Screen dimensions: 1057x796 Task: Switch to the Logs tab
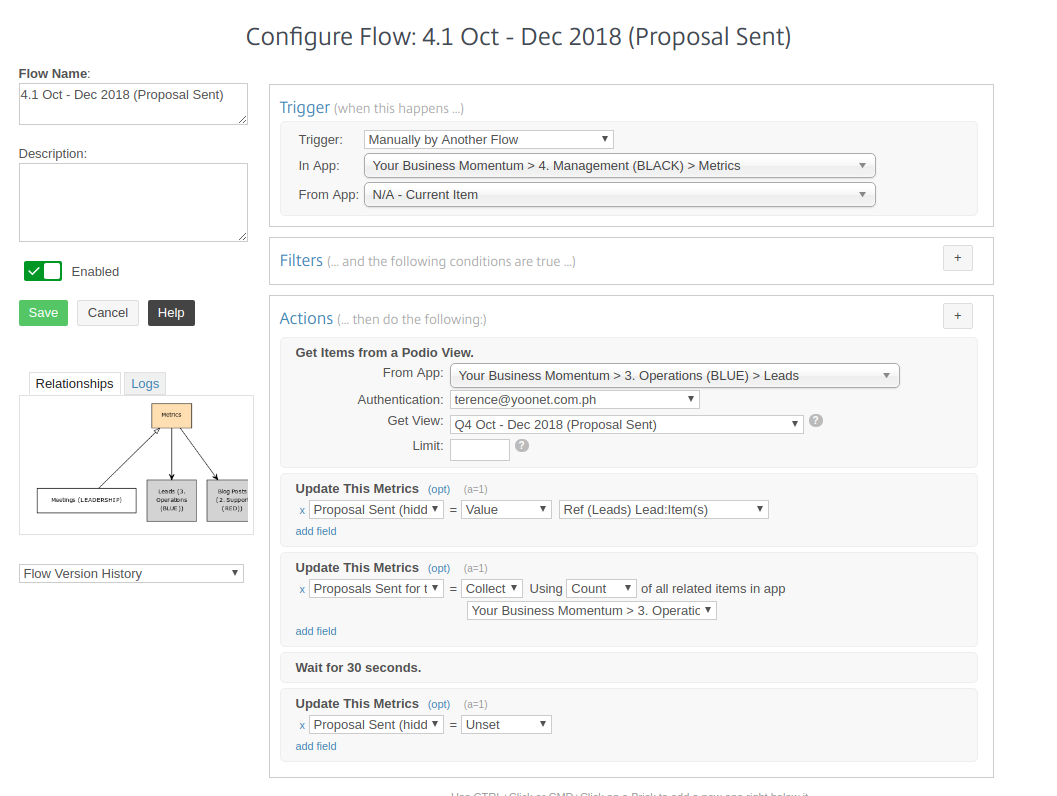click(145, 384)
